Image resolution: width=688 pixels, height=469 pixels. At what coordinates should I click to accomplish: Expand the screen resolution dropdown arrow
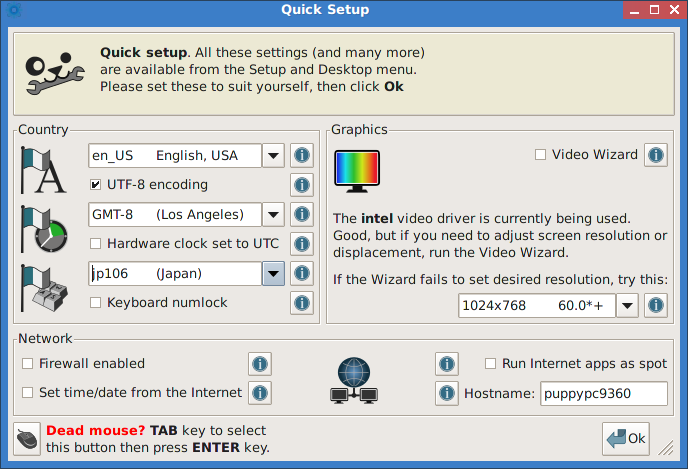(627, 305)
